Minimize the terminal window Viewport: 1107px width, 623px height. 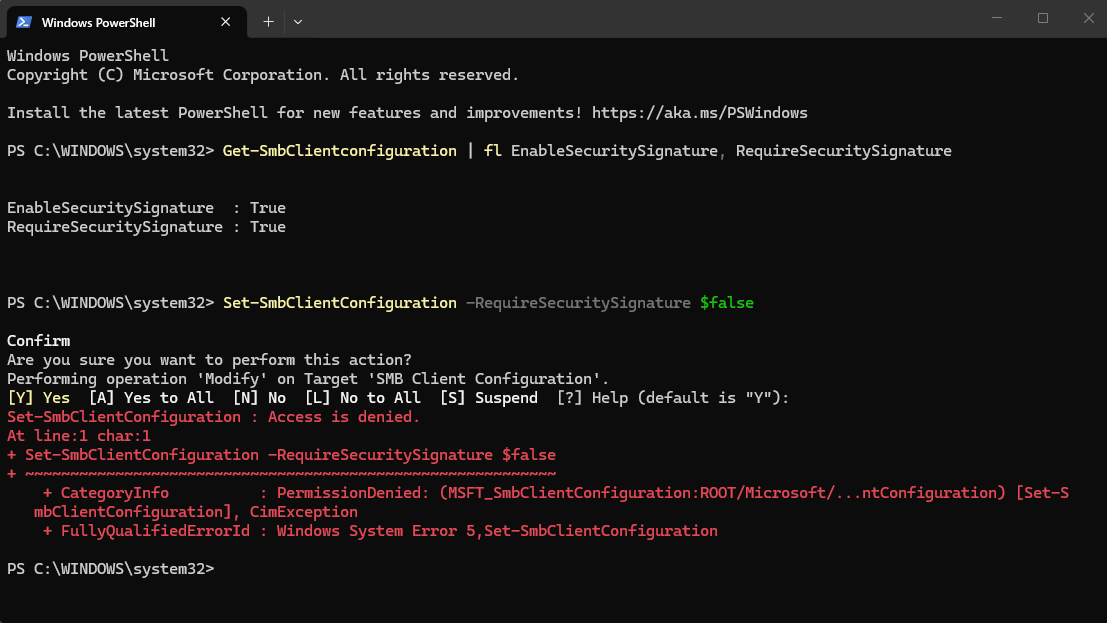(x=997, y=18)
